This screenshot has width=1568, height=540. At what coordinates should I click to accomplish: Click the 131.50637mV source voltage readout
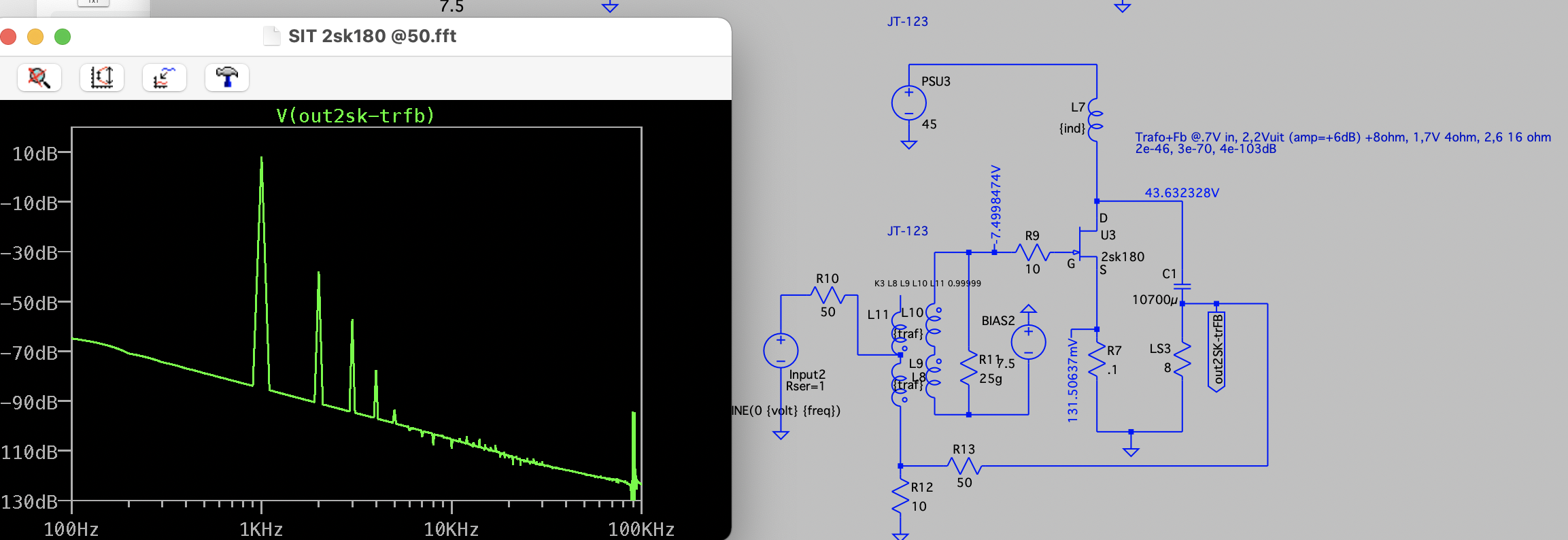click(x=1072, y=379)
